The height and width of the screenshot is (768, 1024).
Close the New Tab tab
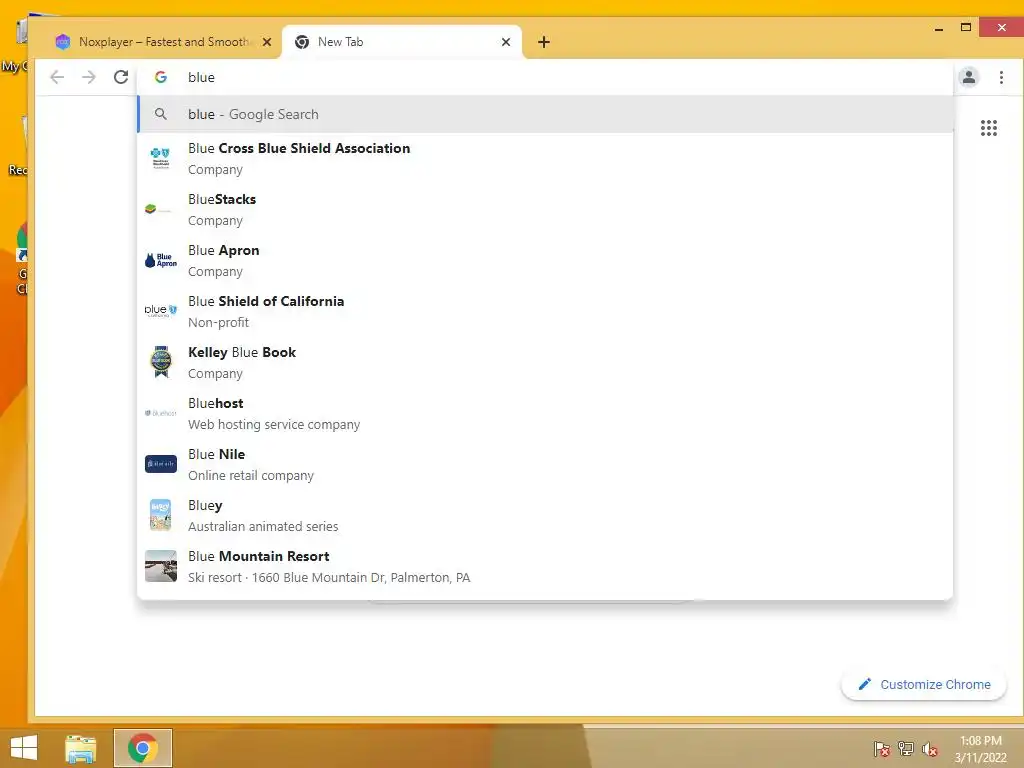coord(505,42)
